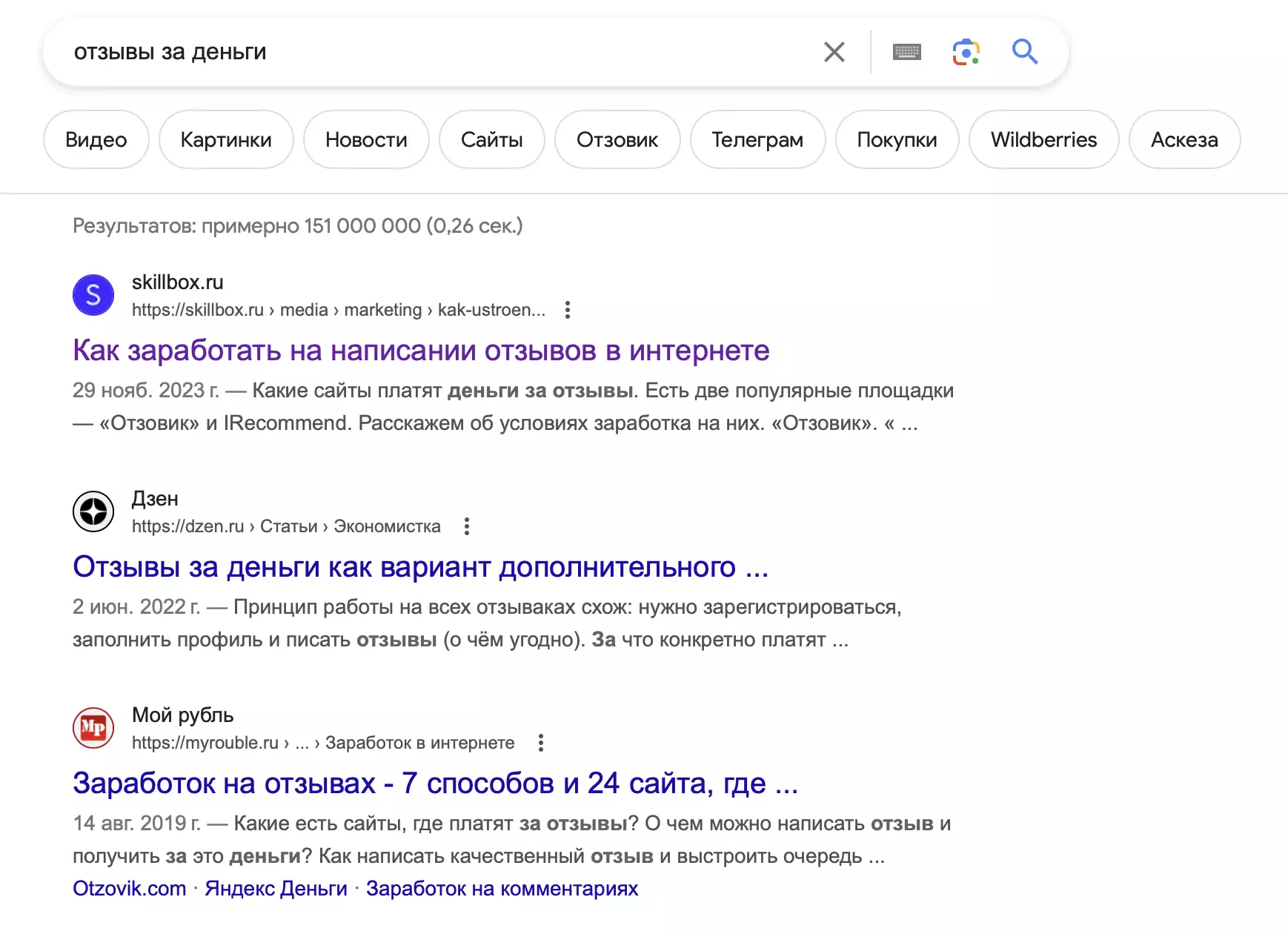Choose the Сайты filter chip
Screen dimensions: 1288x937
point(492,139)
